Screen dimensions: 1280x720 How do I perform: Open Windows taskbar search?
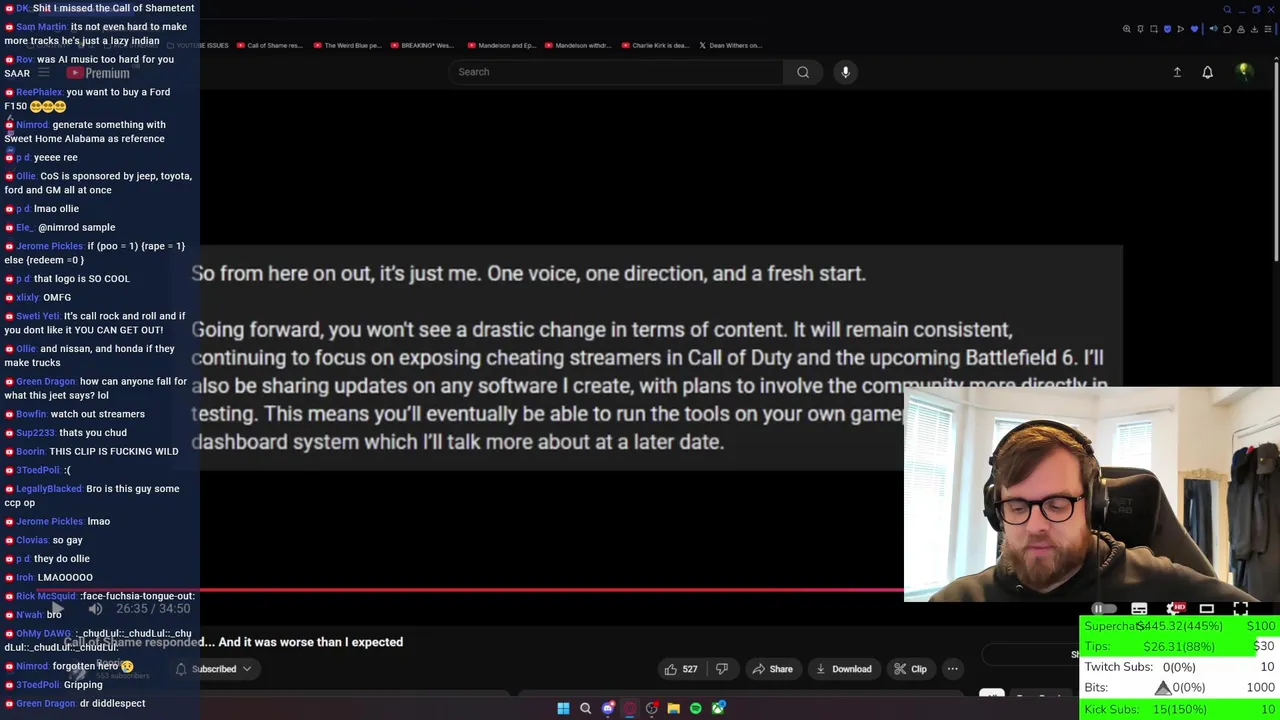(x=585, y=708)
